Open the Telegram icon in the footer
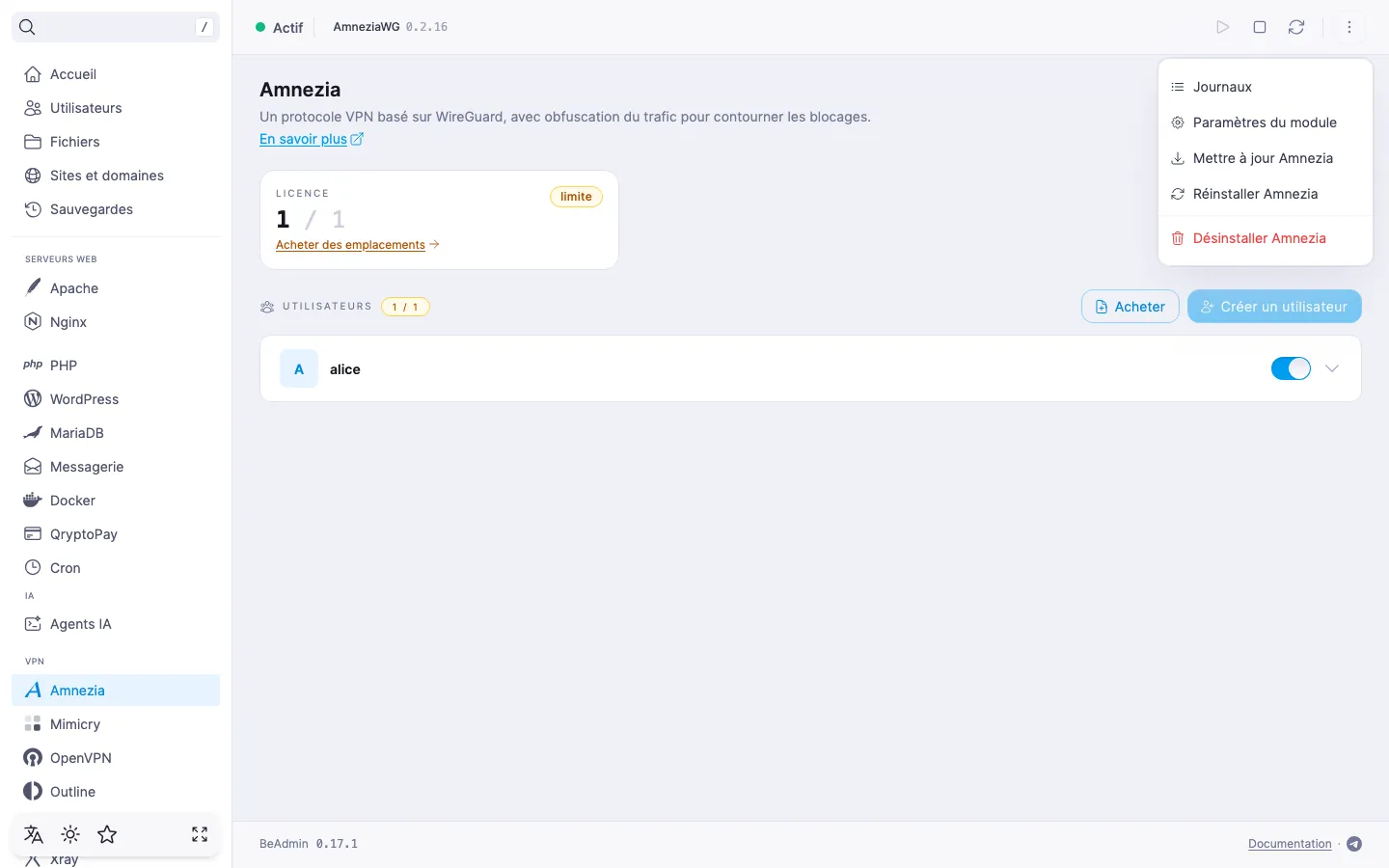Viewport: 1389px width, 868px height. click(1354, 844)
